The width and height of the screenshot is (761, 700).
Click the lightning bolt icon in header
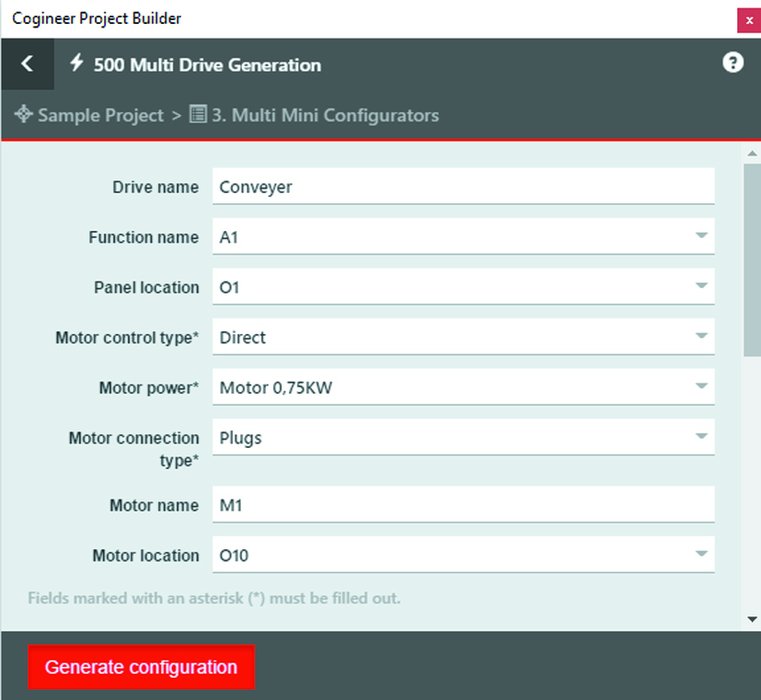point(77,63)
